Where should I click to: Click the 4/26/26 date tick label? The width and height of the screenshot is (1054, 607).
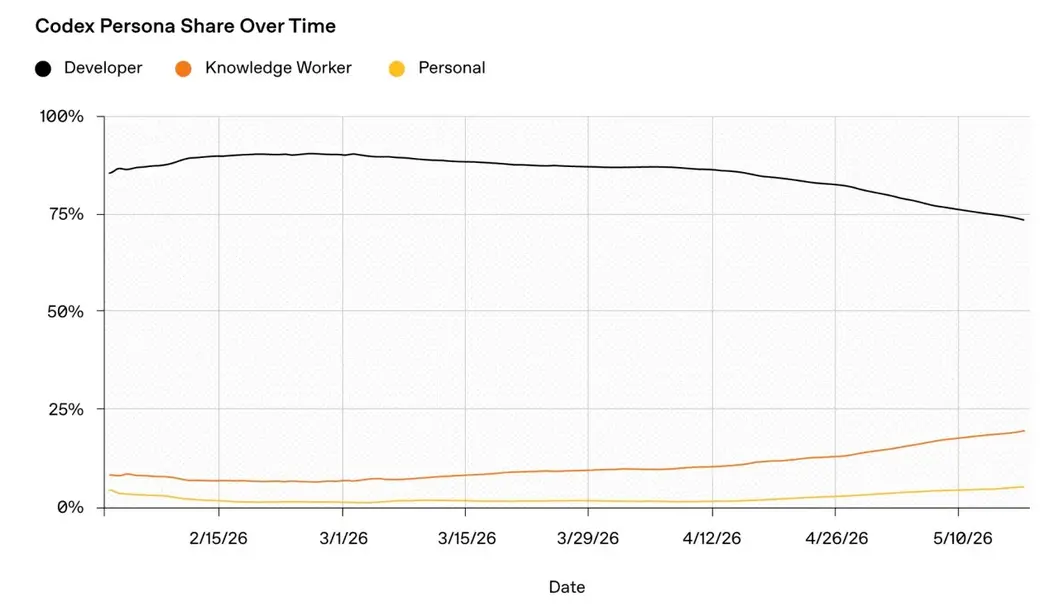coord(836,538)
